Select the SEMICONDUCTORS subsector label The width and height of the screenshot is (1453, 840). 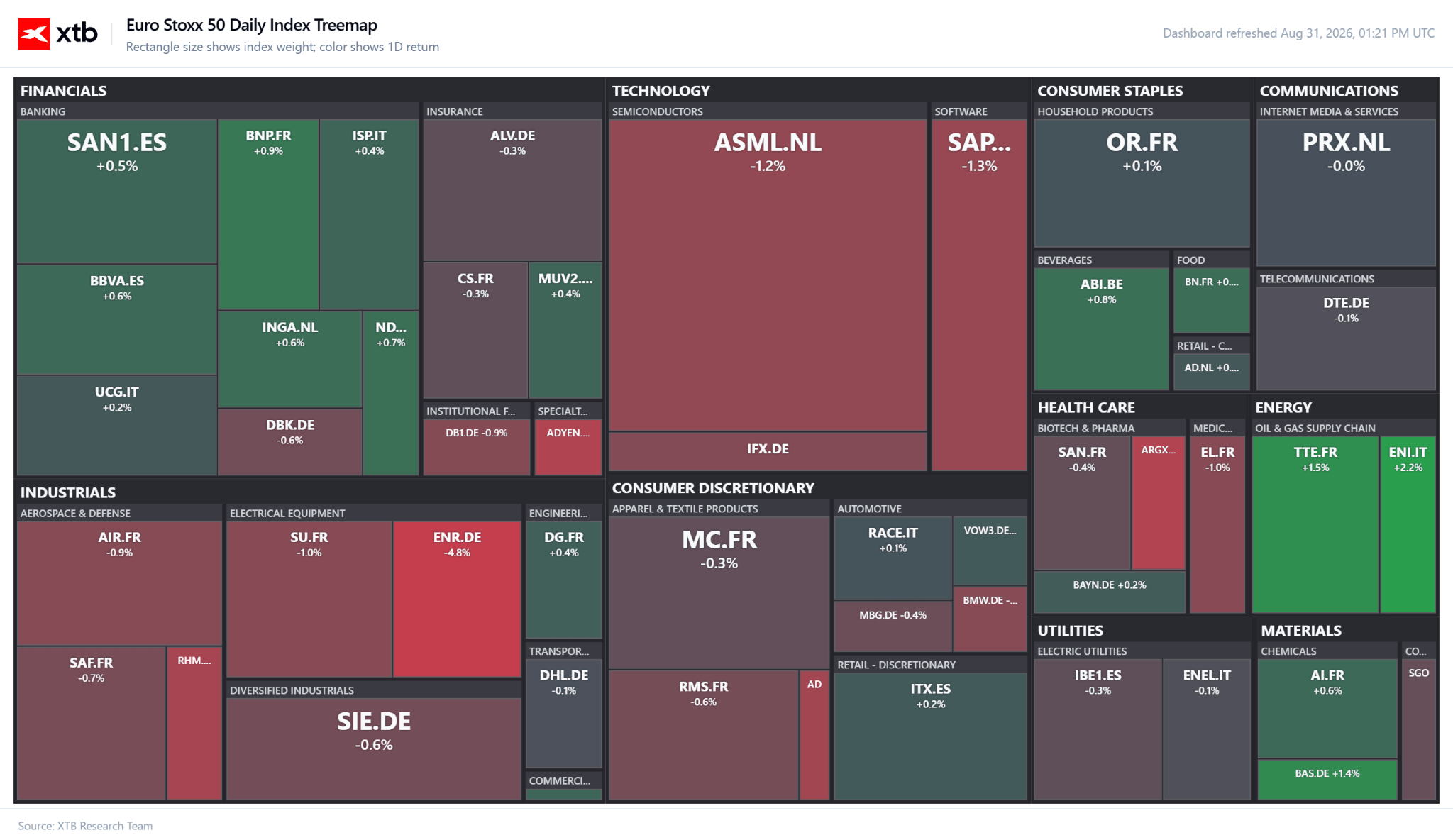pos(657,111)
